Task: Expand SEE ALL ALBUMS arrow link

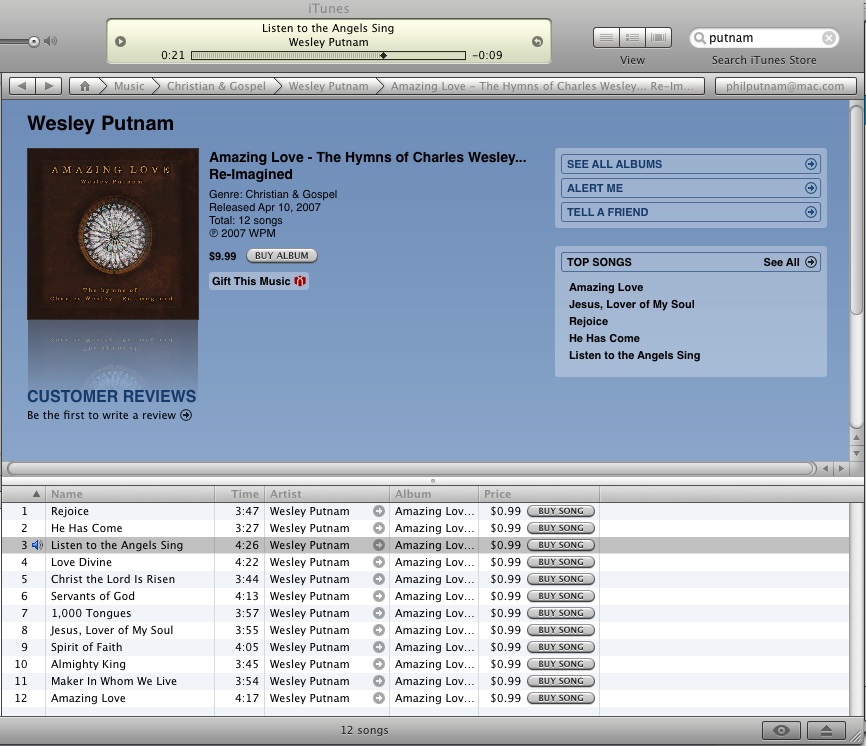Action: click(x=811, y=164)
